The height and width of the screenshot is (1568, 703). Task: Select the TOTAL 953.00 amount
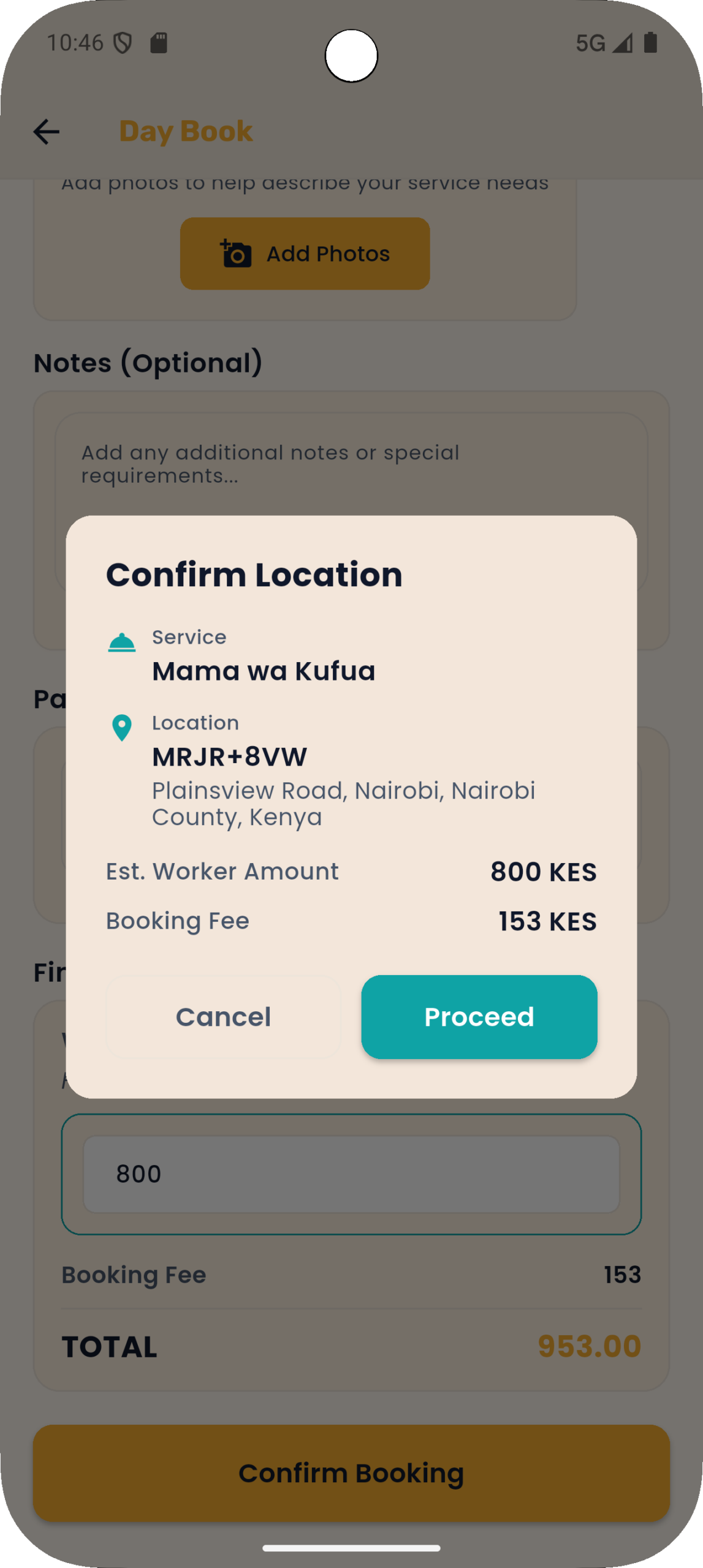[588, 1345]
